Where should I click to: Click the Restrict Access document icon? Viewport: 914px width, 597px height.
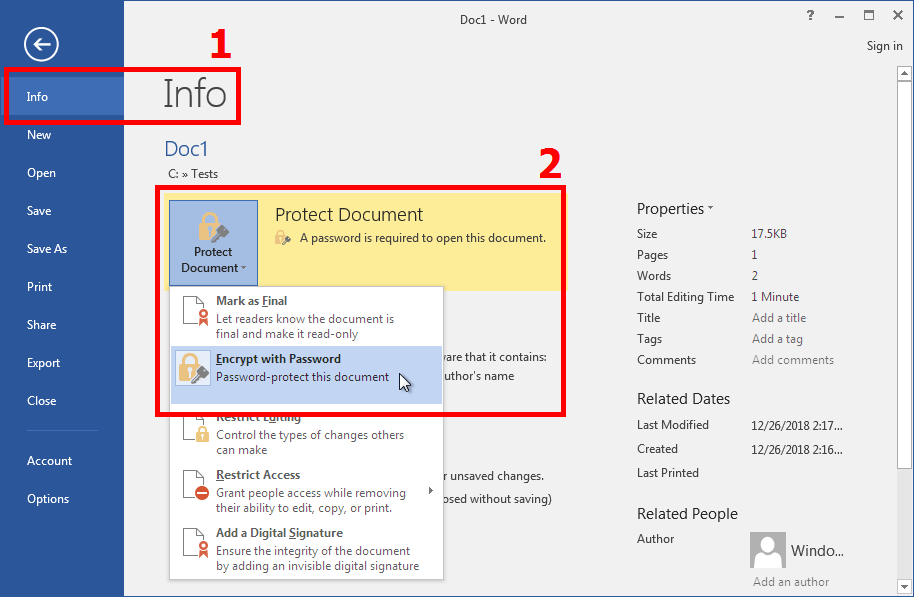click(195, 484)
